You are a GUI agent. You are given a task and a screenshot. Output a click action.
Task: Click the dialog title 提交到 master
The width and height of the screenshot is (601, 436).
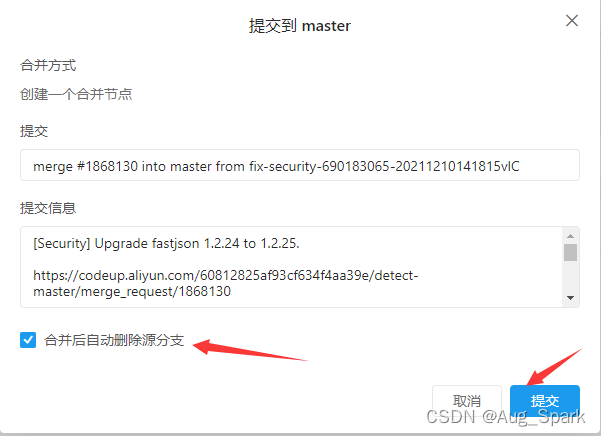pyautogui.click(x=300, y=26)
